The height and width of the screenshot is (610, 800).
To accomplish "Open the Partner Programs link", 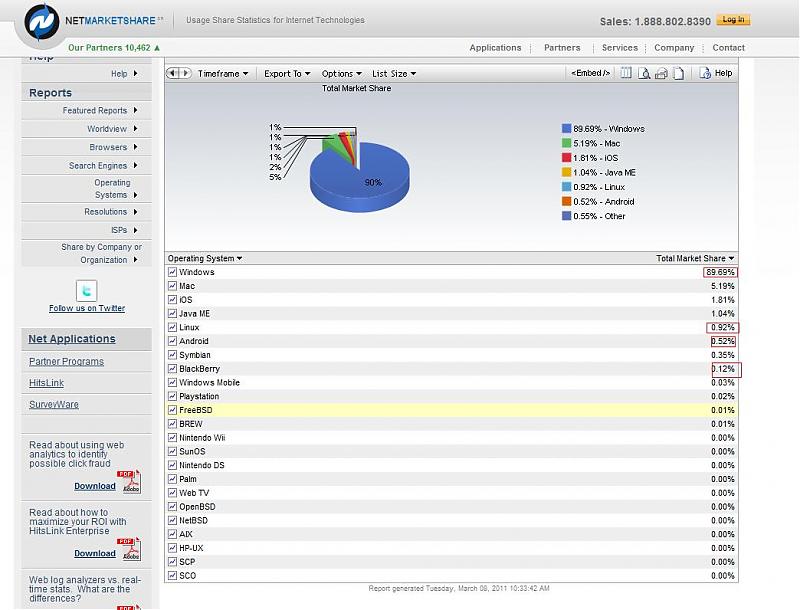I will (x=66, y=361).
